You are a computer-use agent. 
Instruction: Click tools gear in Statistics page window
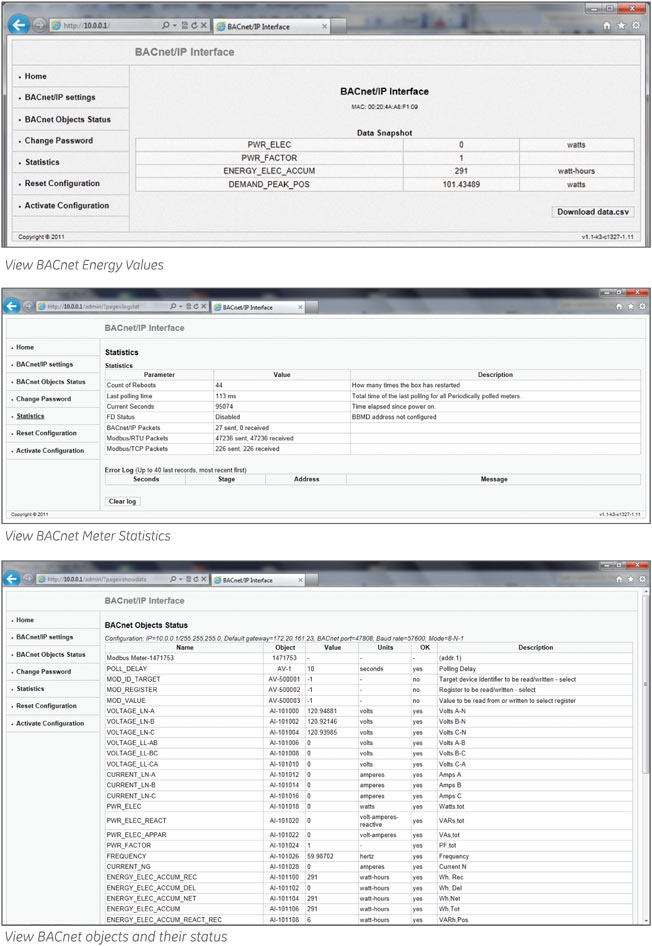point(642,306)
